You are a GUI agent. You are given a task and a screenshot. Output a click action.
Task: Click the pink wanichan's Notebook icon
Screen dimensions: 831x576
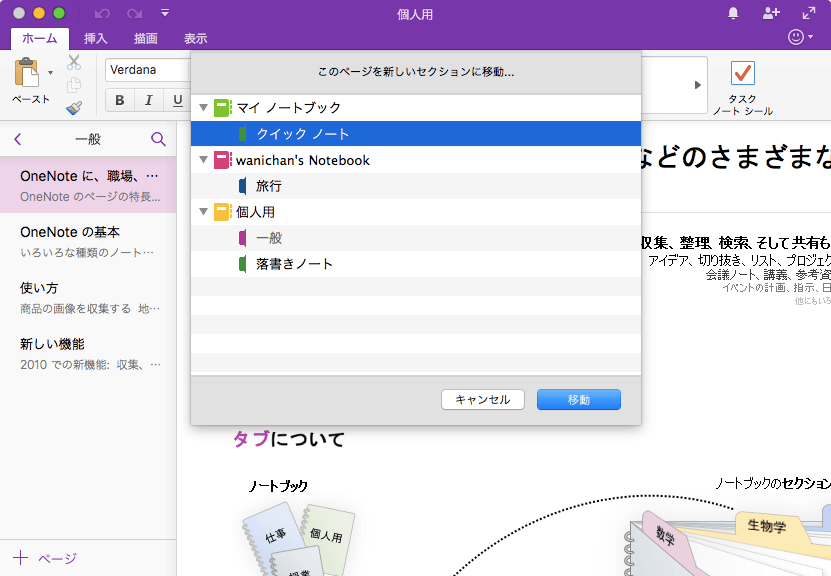tap(223, 159)
